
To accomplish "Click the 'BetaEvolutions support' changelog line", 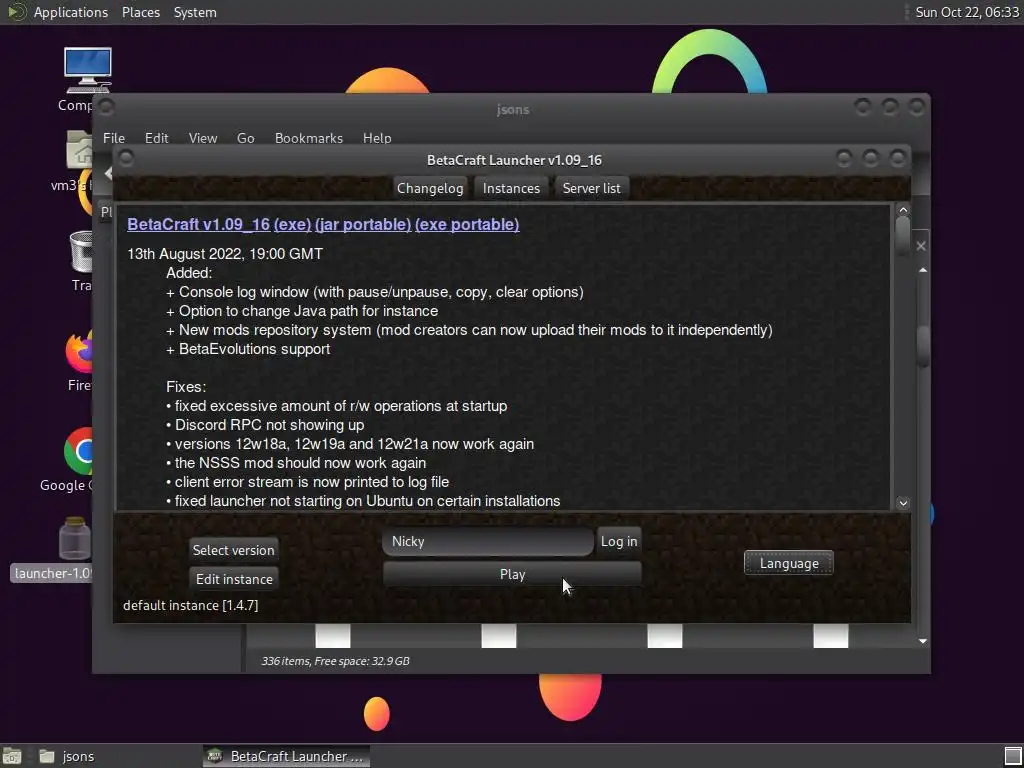I will pyautogui.click(x=248, y=349).
